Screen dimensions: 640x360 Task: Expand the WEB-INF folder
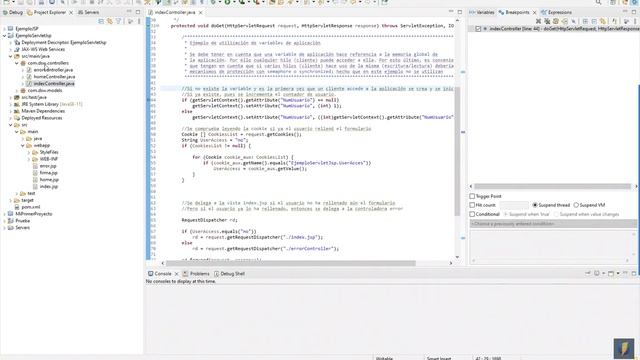[x=29, y=159]
